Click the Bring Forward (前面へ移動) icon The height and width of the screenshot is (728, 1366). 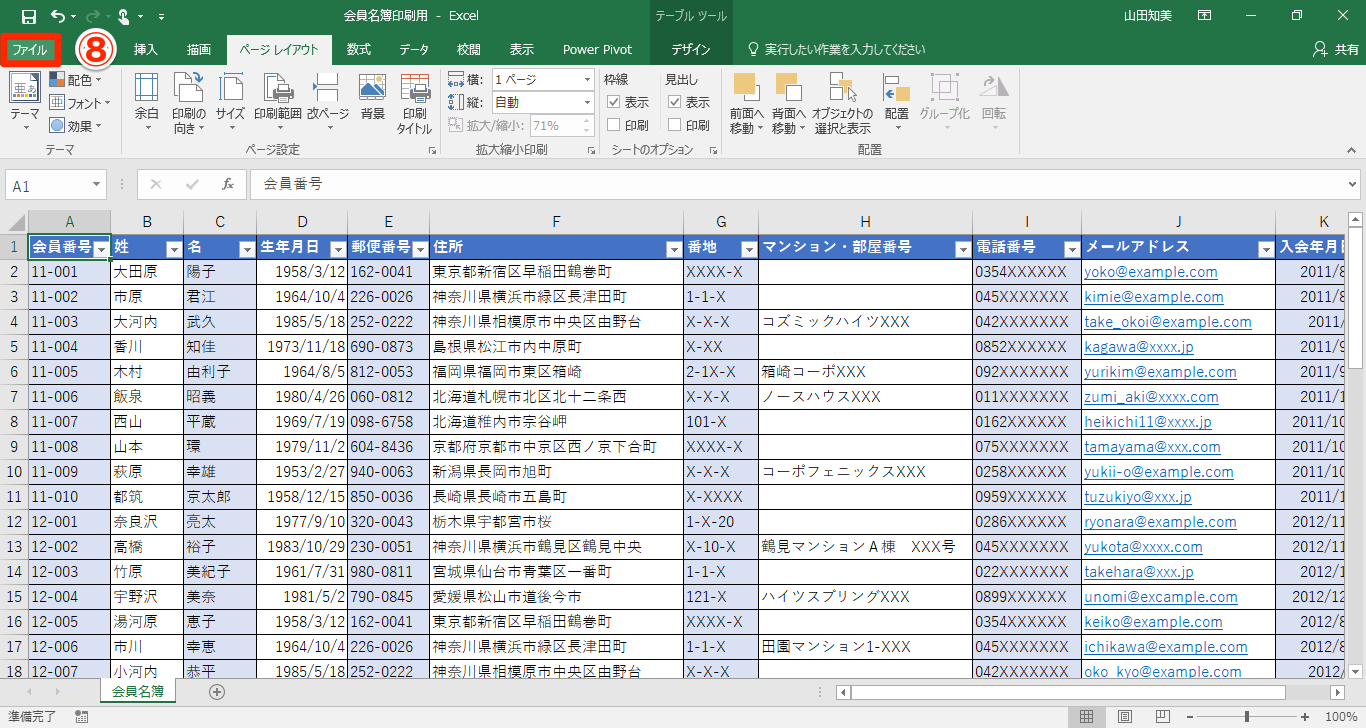(746, 87)
